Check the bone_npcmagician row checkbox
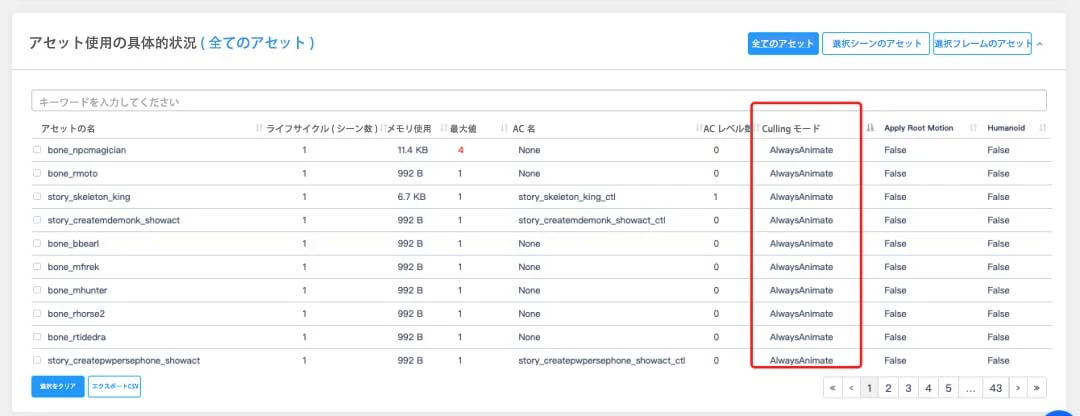Screen dimensions: 1080x416 click(x=37, y=150)
